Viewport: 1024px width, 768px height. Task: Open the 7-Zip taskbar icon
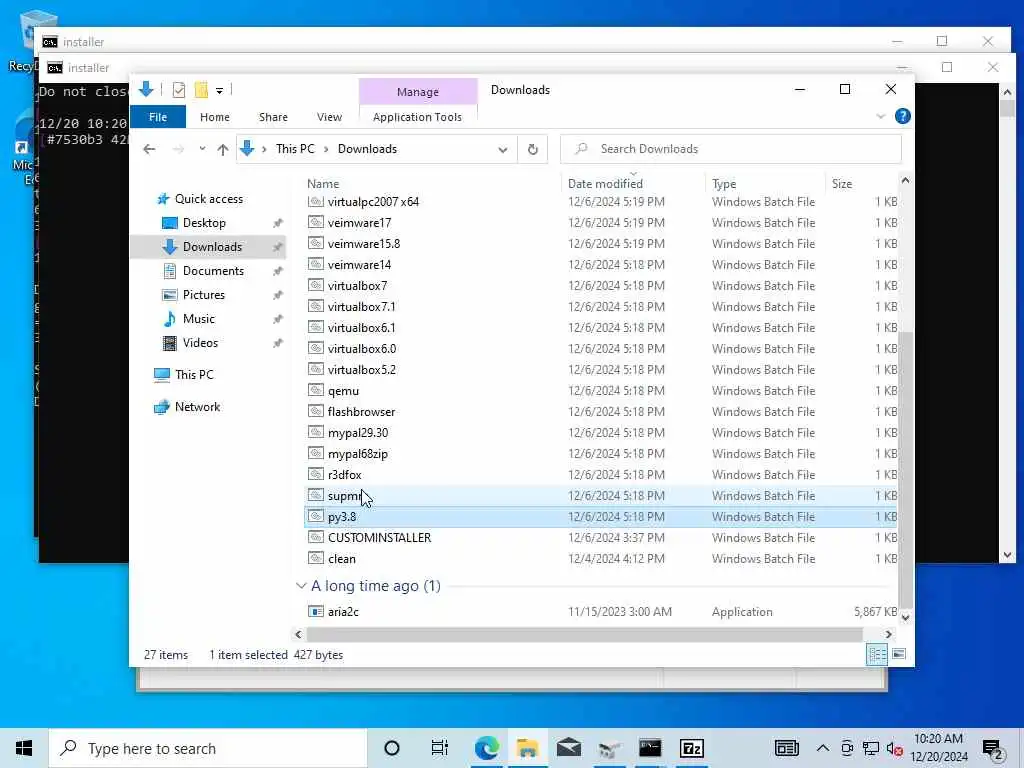coord(692,748)
